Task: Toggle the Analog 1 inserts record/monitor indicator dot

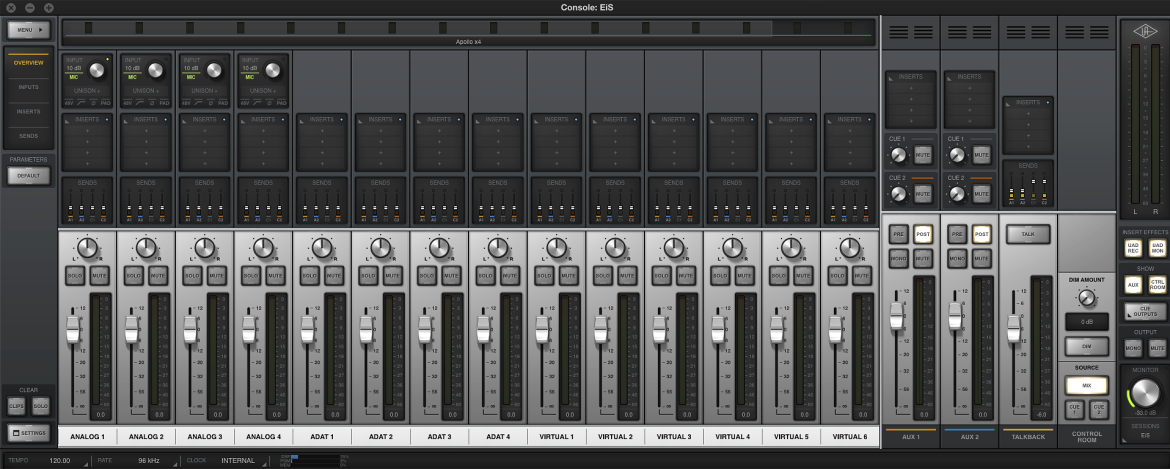Action: click(x=107, y=119)
